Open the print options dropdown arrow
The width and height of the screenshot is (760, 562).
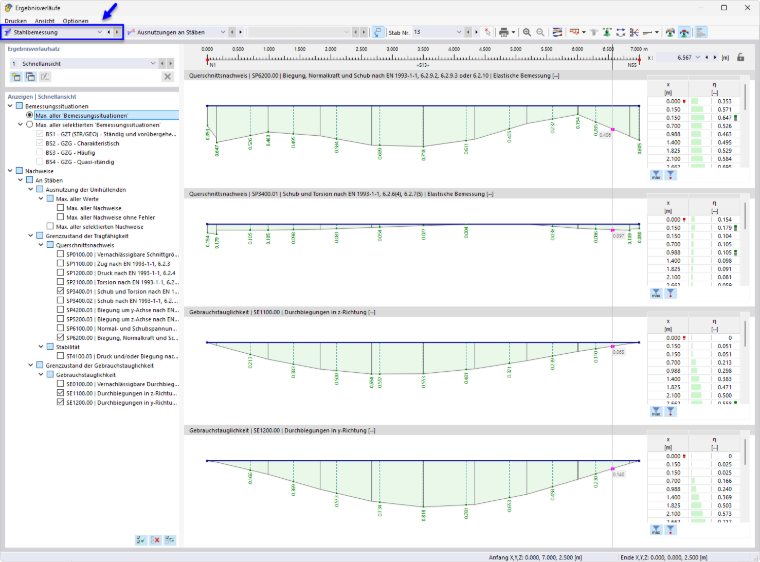click(x=513, y=32)
